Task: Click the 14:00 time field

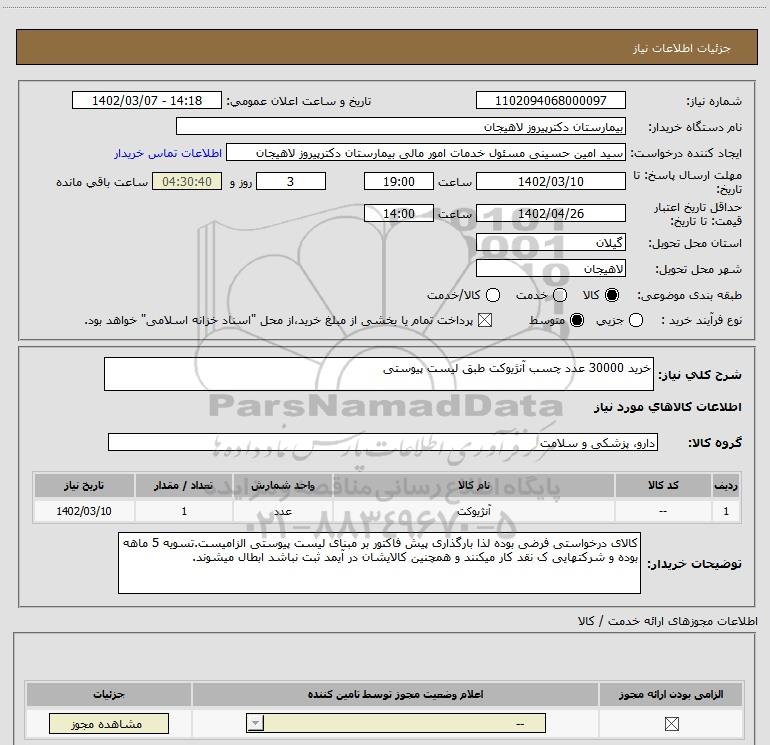Action: 399,213
